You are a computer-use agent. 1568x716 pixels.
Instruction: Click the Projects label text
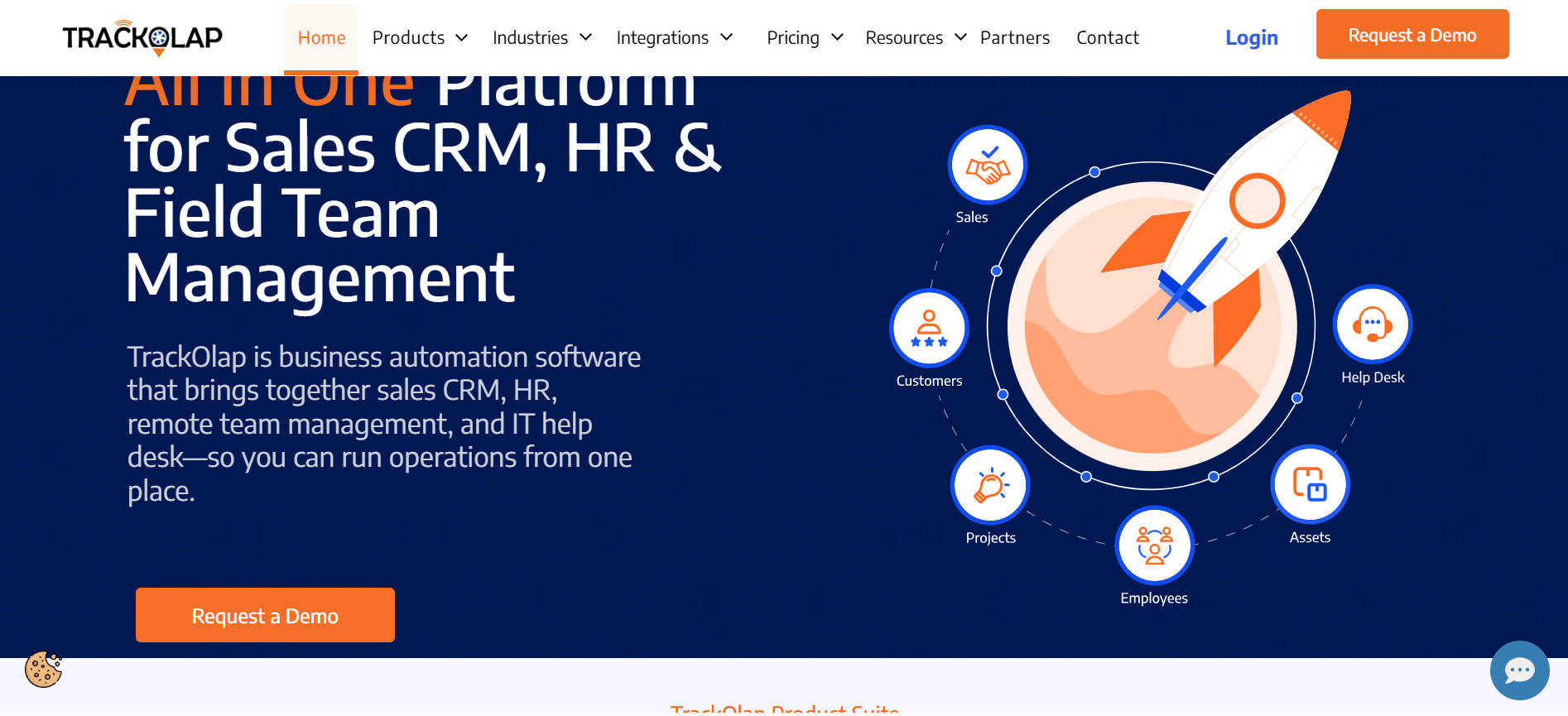(990, 538)
